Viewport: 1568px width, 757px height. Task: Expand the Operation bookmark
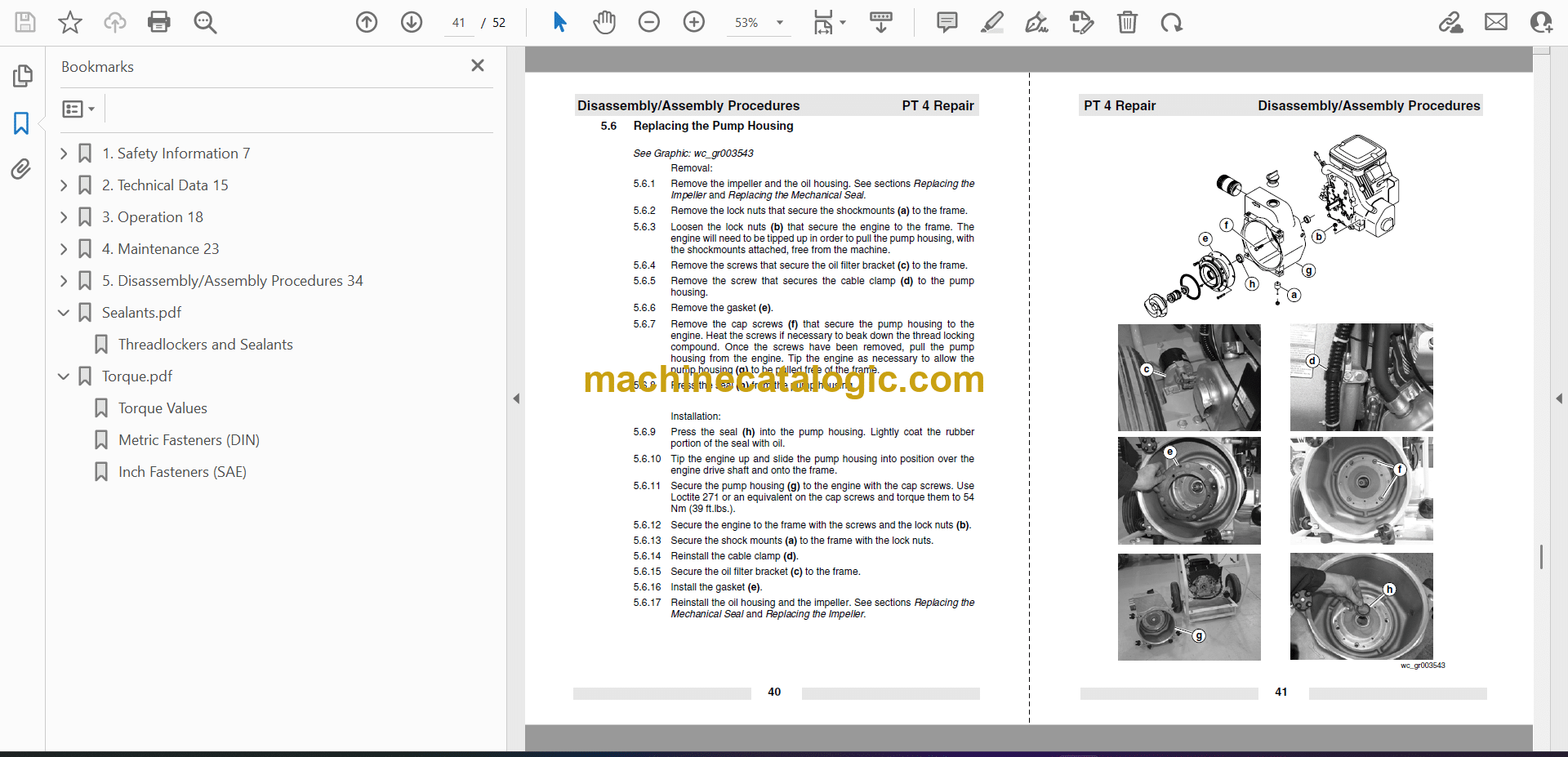(x=64, y=217)
